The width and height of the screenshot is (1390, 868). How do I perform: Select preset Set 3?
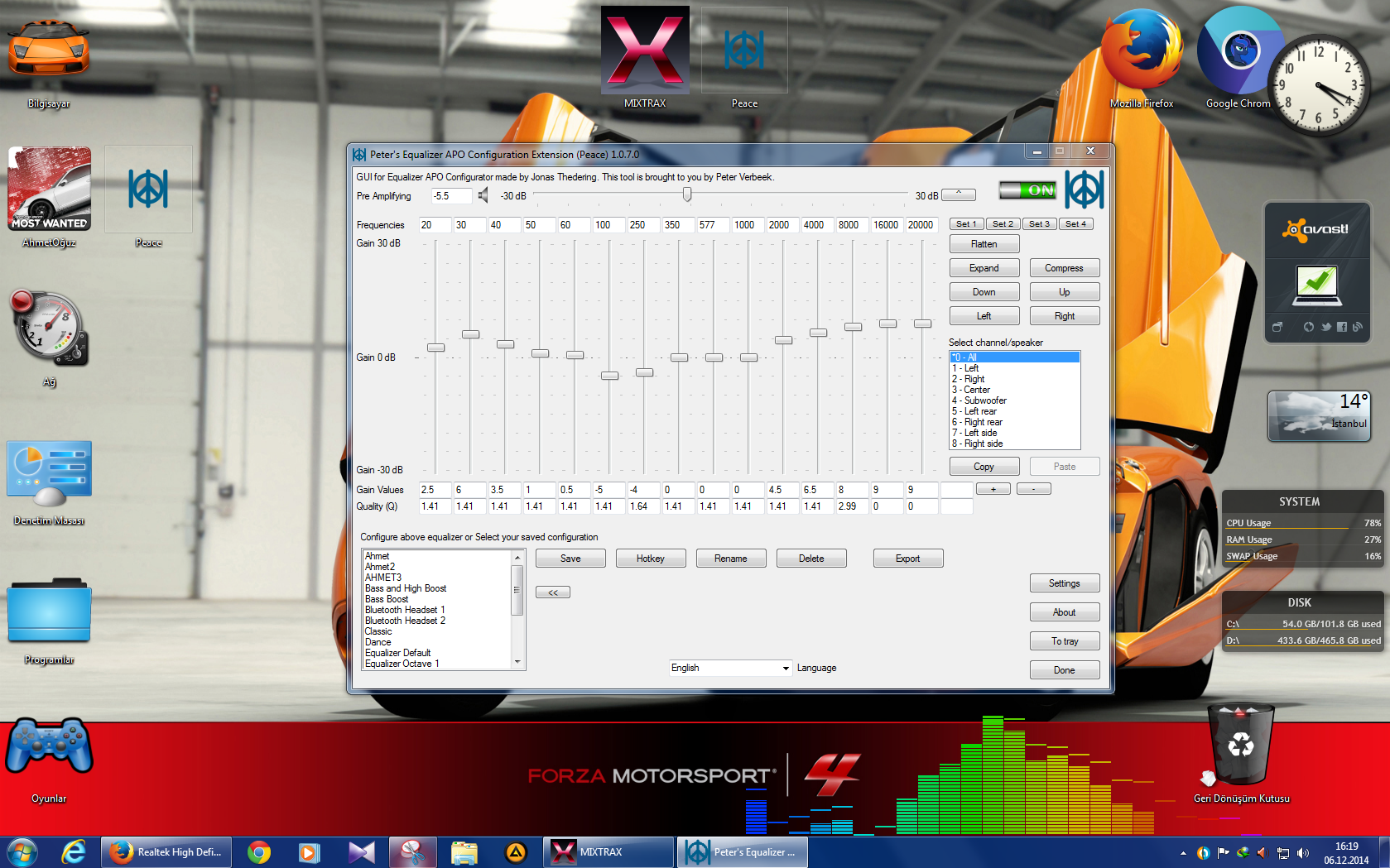[1039, 224]
